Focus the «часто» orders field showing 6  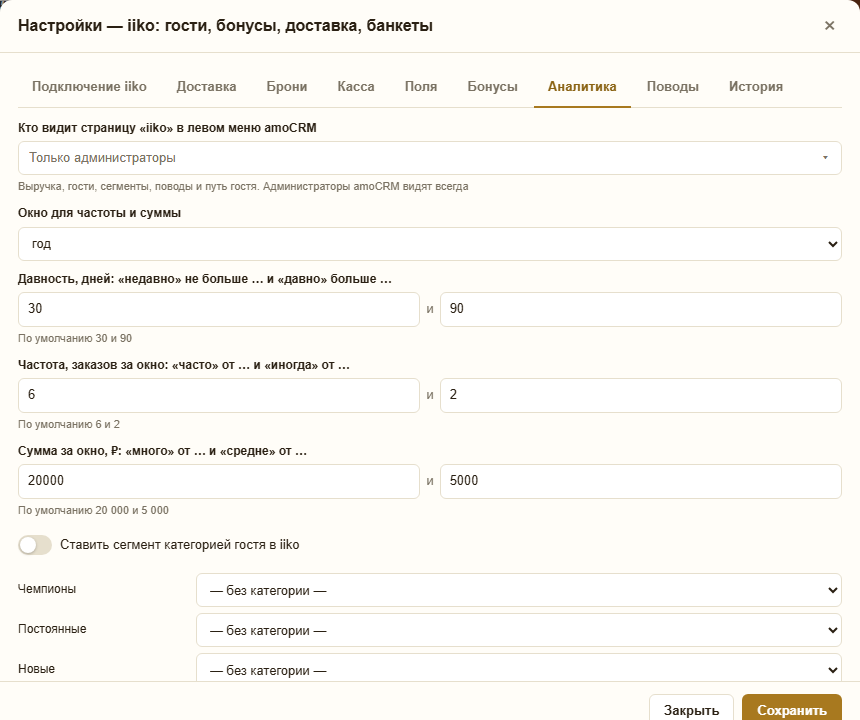[219, 395]
